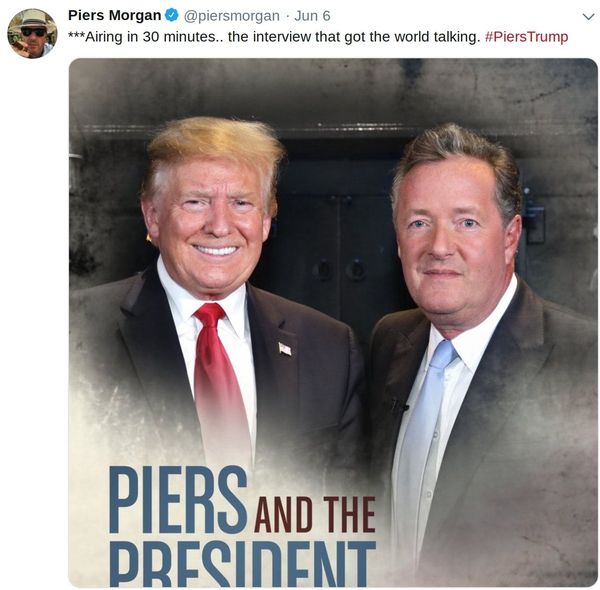Open the @piersmorgan handle
This screenshot has height=590, width=600.
click(x=232, y=16)
